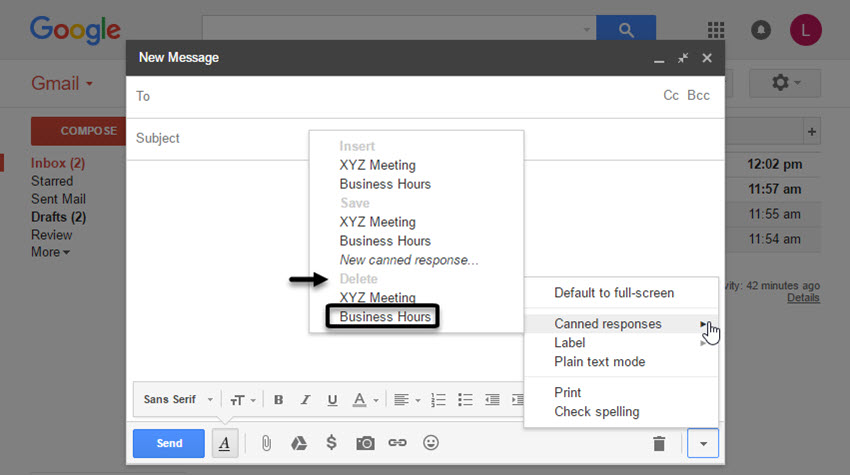The height and width of the screenshot is (475, 850).
Task: Add Bcc recipients
Action: 698,95
